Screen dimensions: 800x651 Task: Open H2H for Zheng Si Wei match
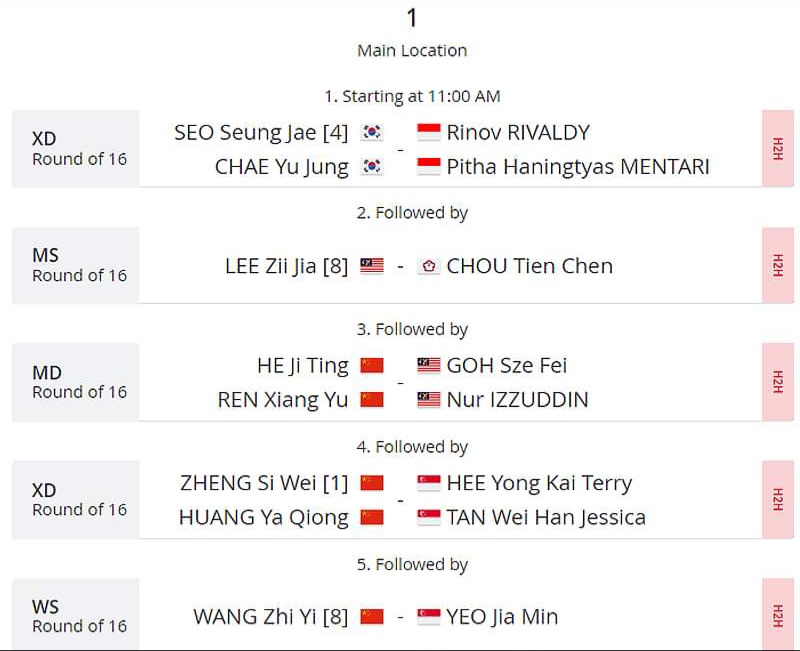(778, 499)
